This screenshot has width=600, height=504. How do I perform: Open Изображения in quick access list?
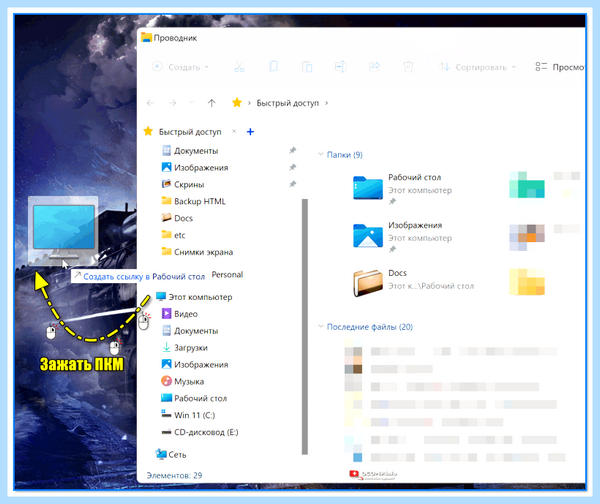pos(201,168)
